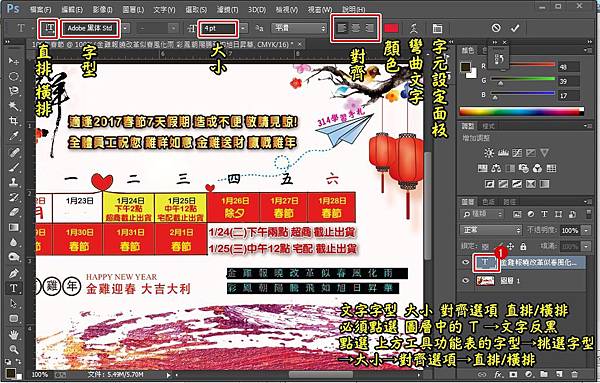The image size is (600, 383).
Task: Select the Move tool
Action: pos(14,61)
